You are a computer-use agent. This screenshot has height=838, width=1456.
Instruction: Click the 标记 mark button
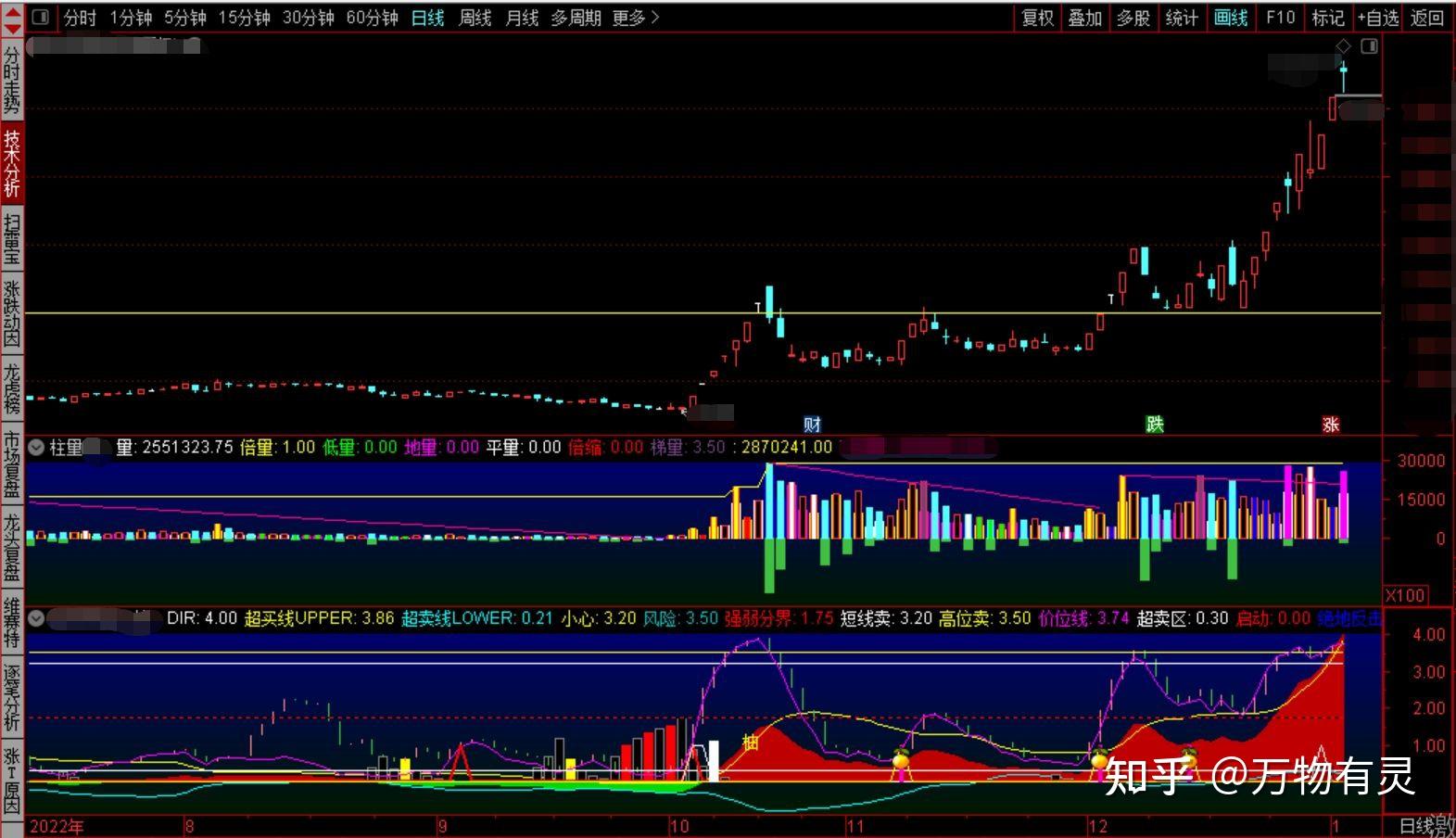(1328, 18)
